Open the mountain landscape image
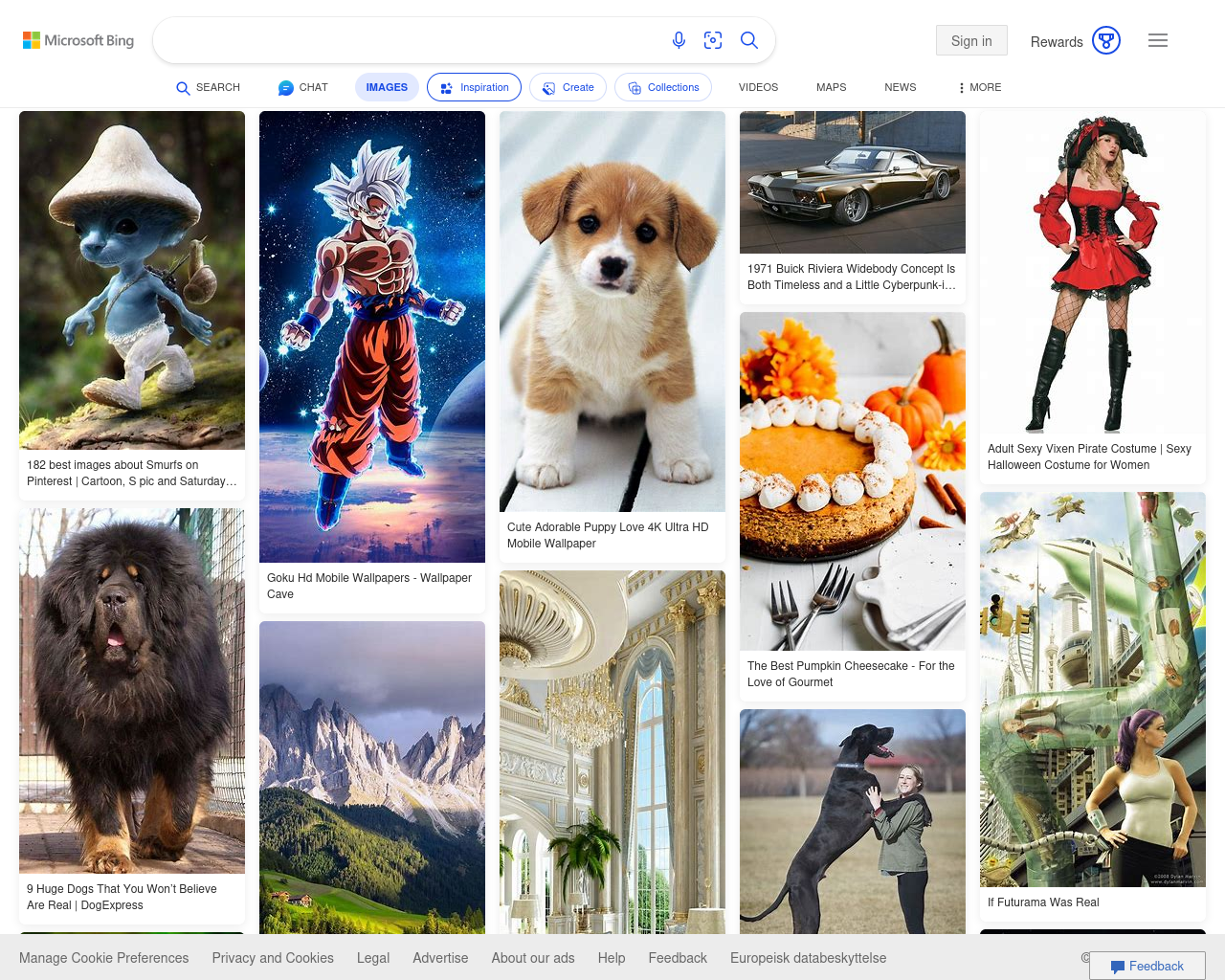Image resolution: width=1225 pixels, height=980 pixels. coord(372,777)
